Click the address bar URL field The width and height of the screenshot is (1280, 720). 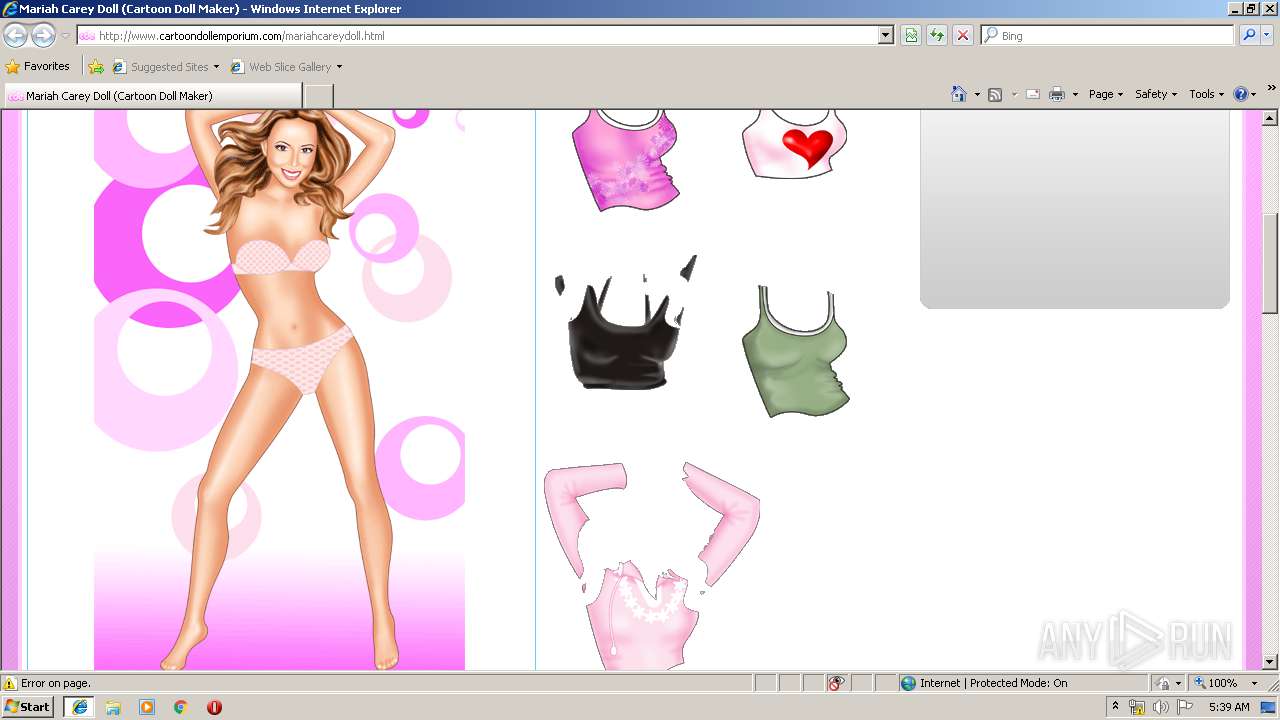tap(478, 35)
